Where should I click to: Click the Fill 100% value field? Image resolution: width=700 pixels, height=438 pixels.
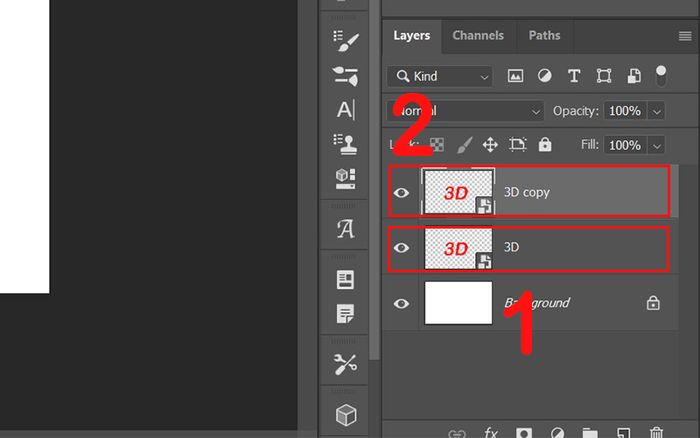click(x=625, y=146)
